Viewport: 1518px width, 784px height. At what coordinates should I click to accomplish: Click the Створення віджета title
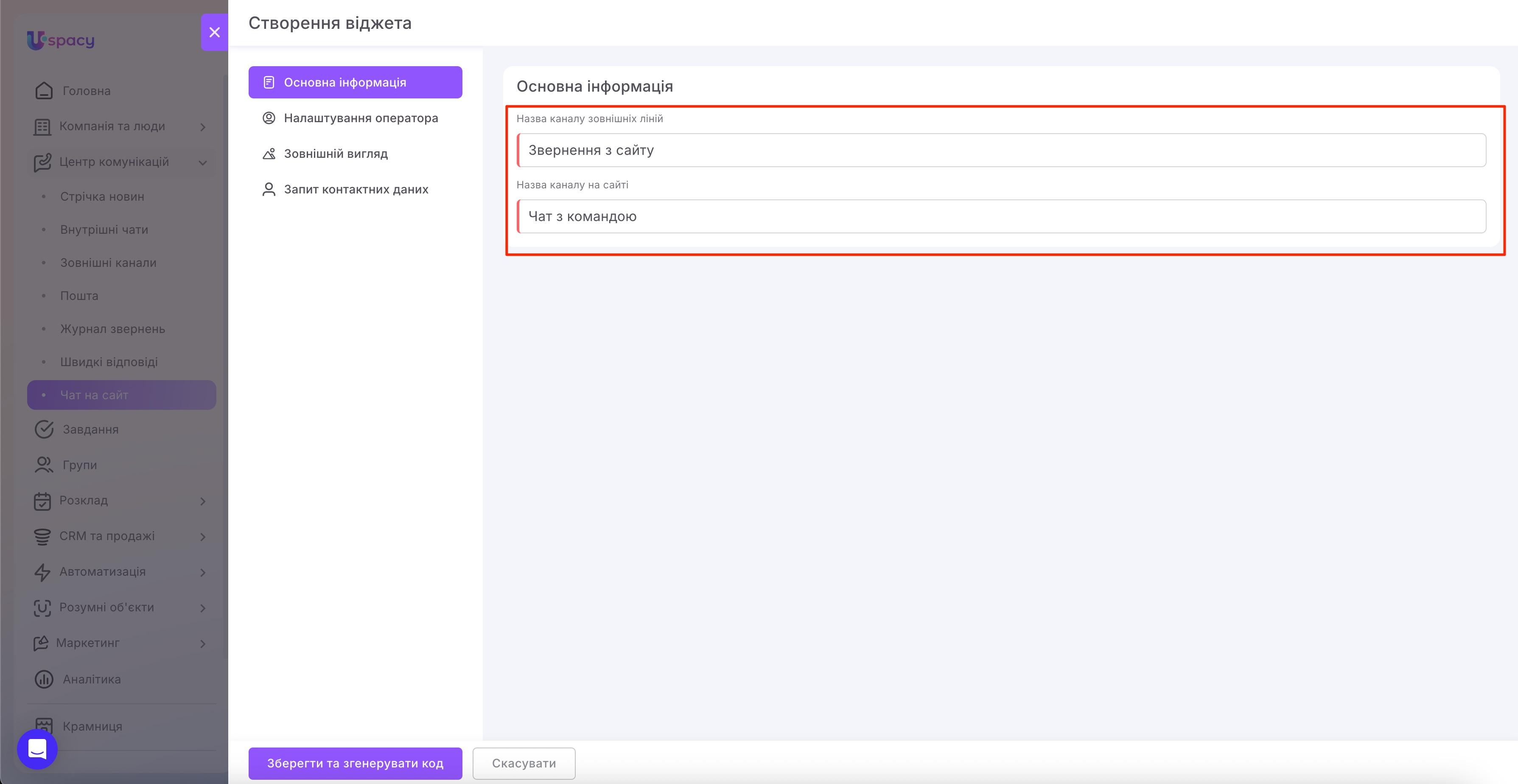[x=330, y=23]
